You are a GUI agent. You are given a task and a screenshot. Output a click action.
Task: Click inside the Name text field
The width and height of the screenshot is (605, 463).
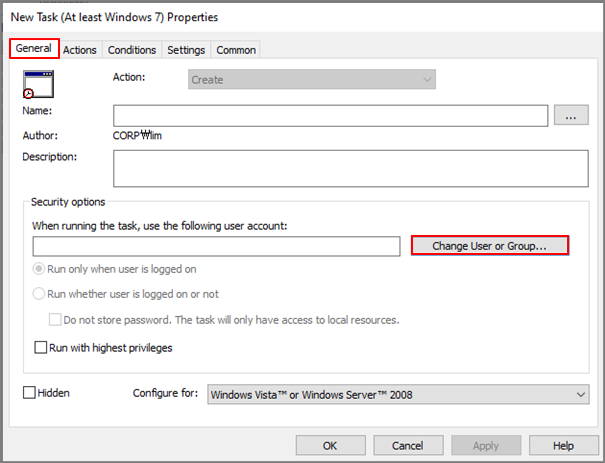331,115
